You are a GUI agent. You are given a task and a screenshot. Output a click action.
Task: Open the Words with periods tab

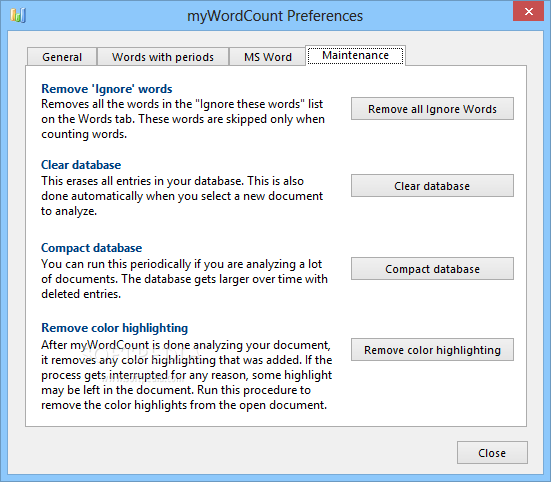[x=163, y=57]
